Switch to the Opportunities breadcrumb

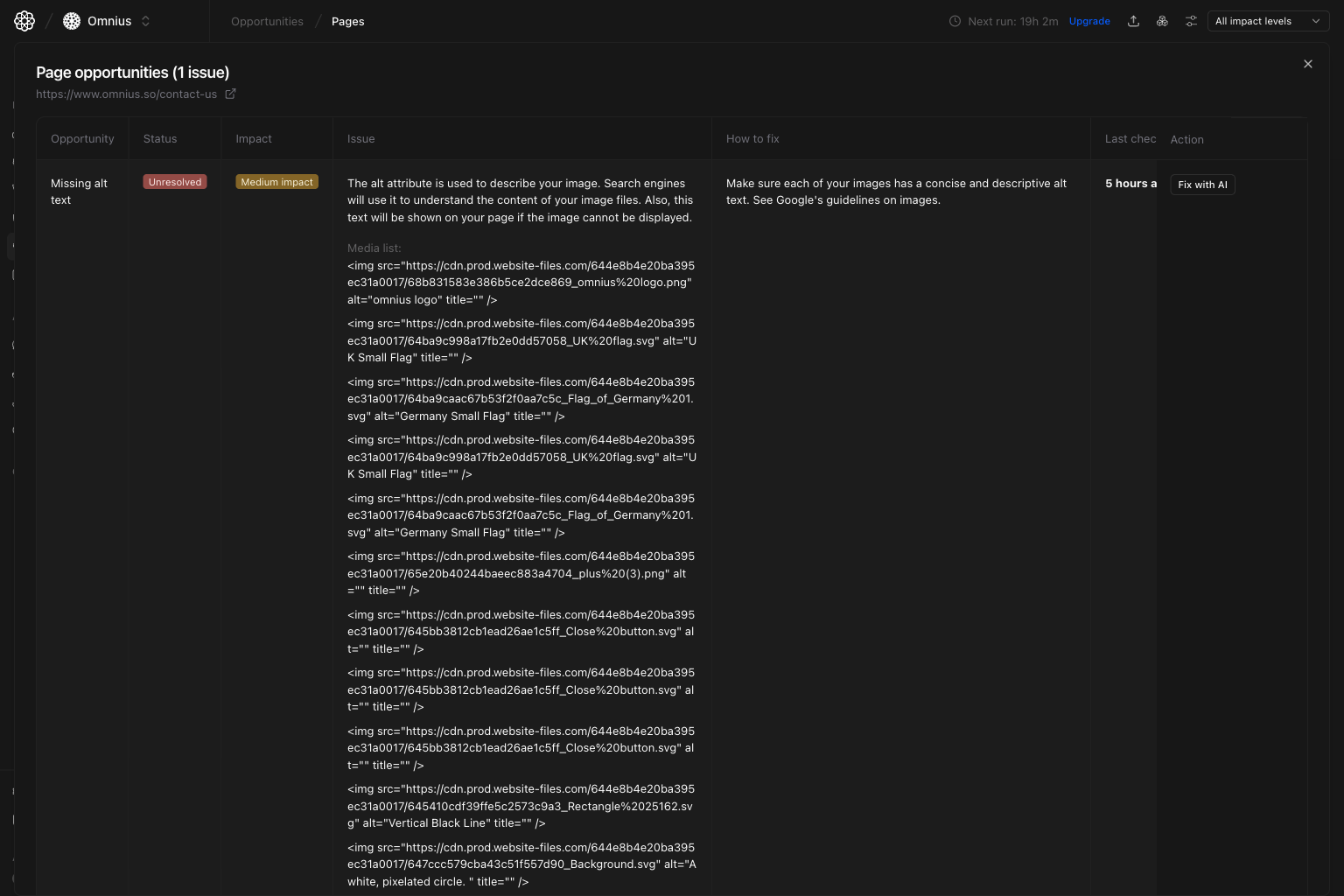(x=267, y=21)
